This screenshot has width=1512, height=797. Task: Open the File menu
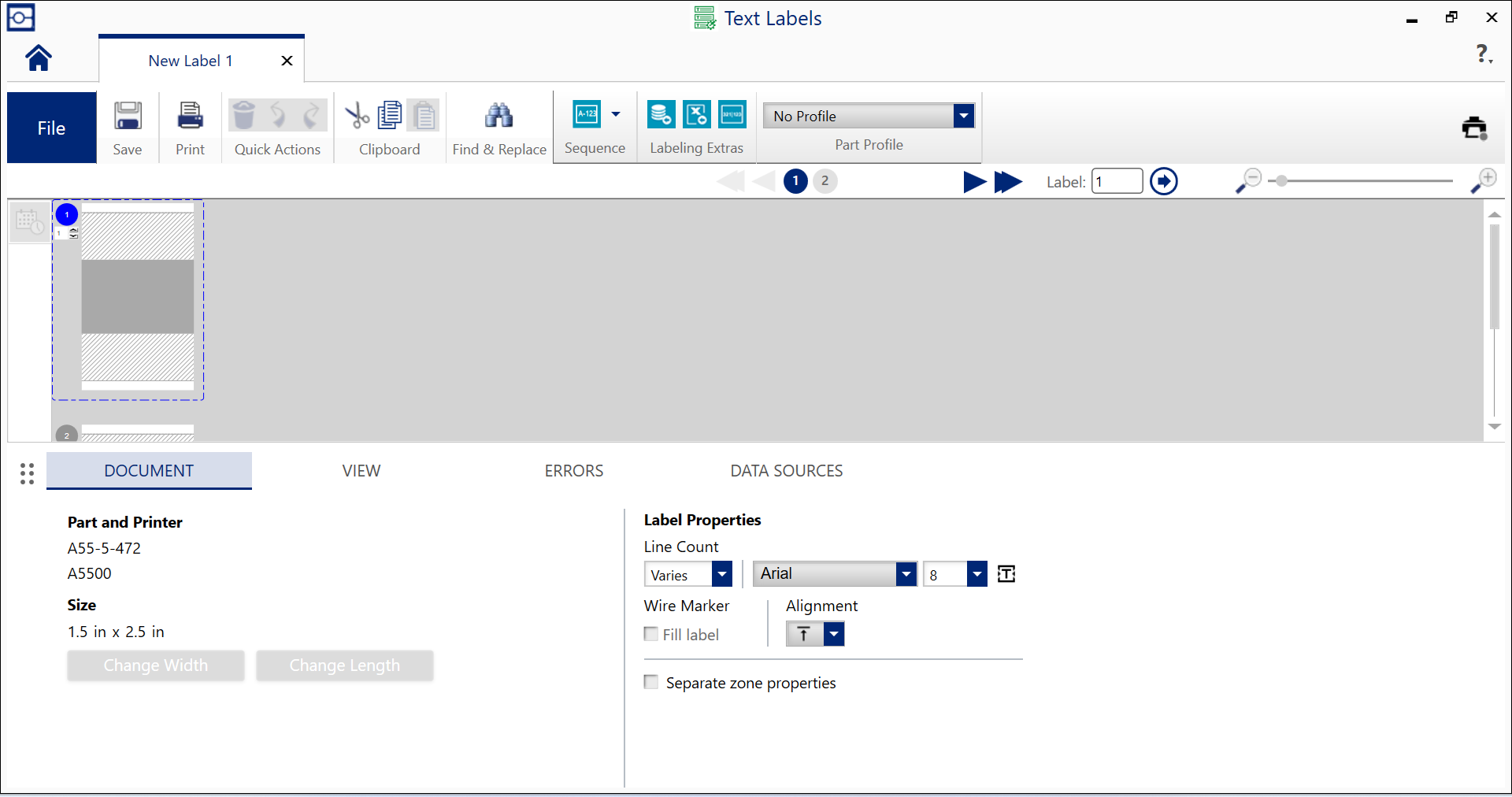pos(51,128)
